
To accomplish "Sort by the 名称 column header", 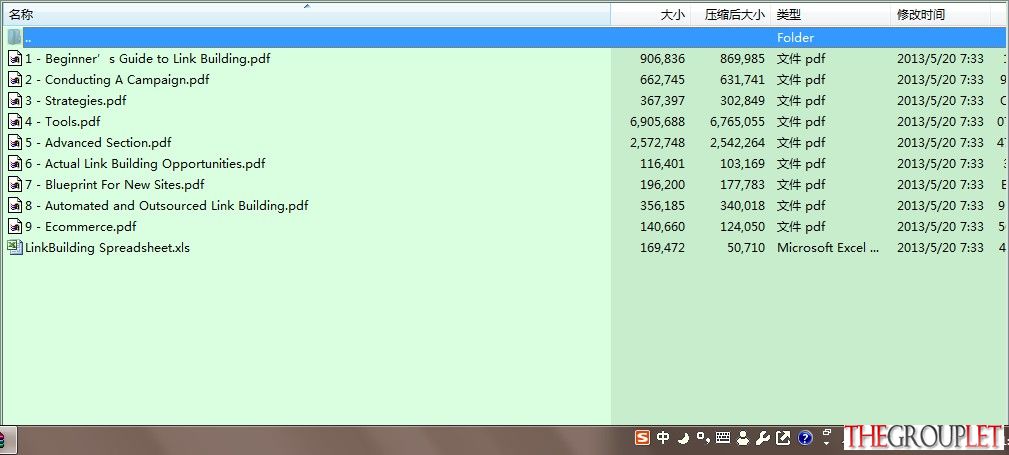I will coord(306,15).
